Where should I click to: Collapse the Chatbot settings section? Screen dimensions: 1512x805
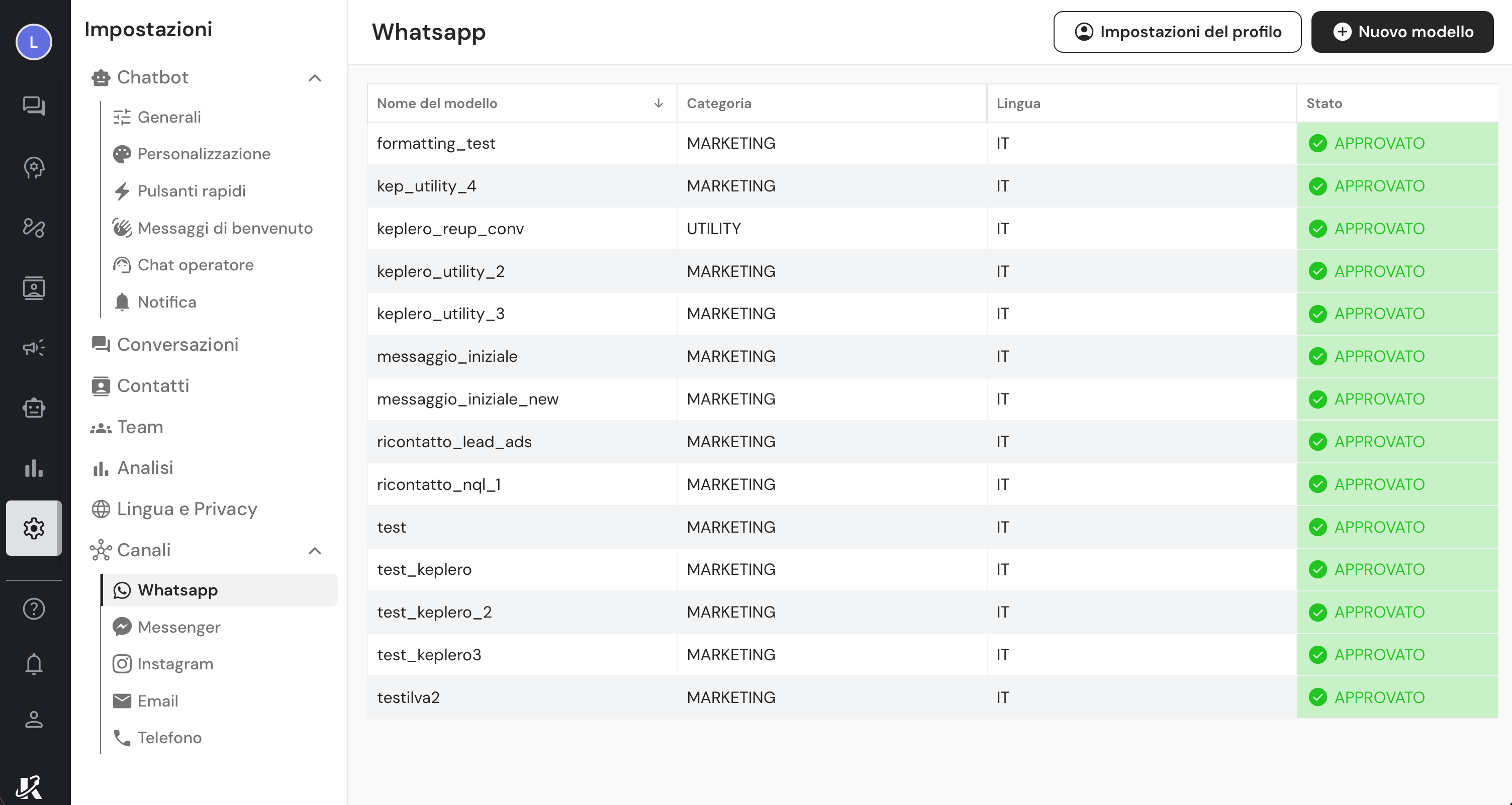(x=315, y=78)
